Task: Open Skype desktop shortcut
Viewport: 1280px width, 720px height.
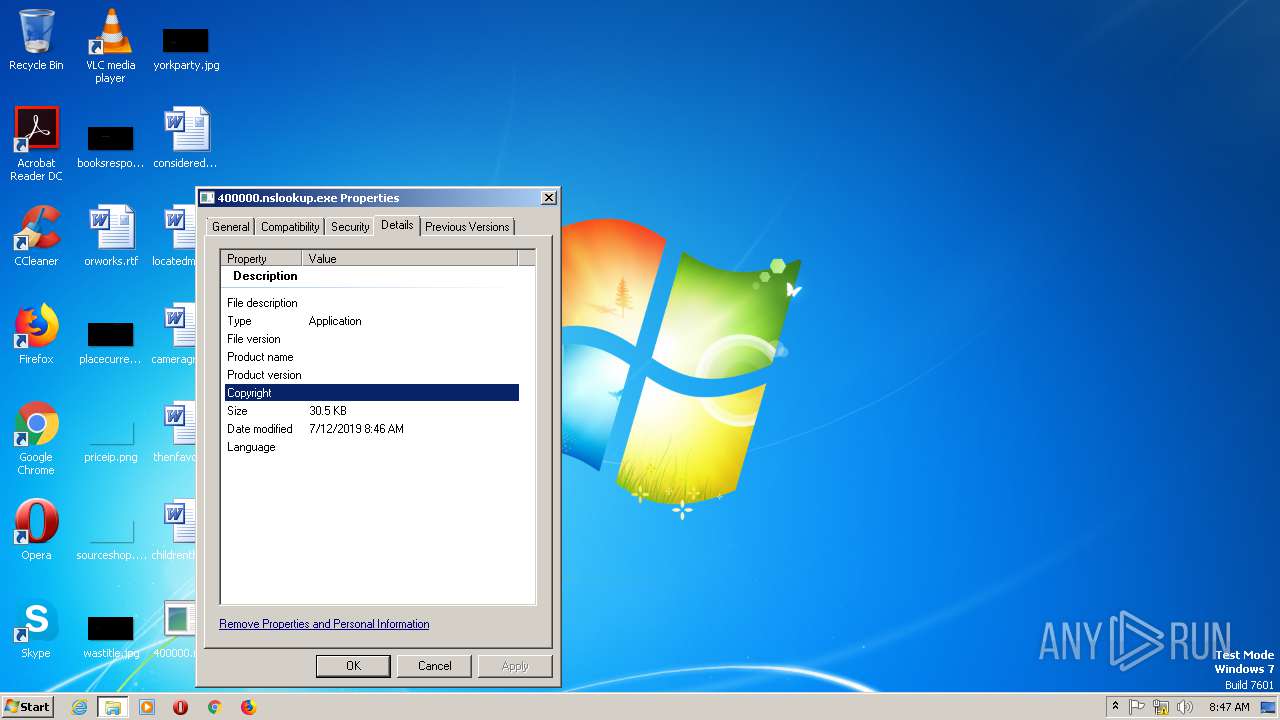Action: 36,628
